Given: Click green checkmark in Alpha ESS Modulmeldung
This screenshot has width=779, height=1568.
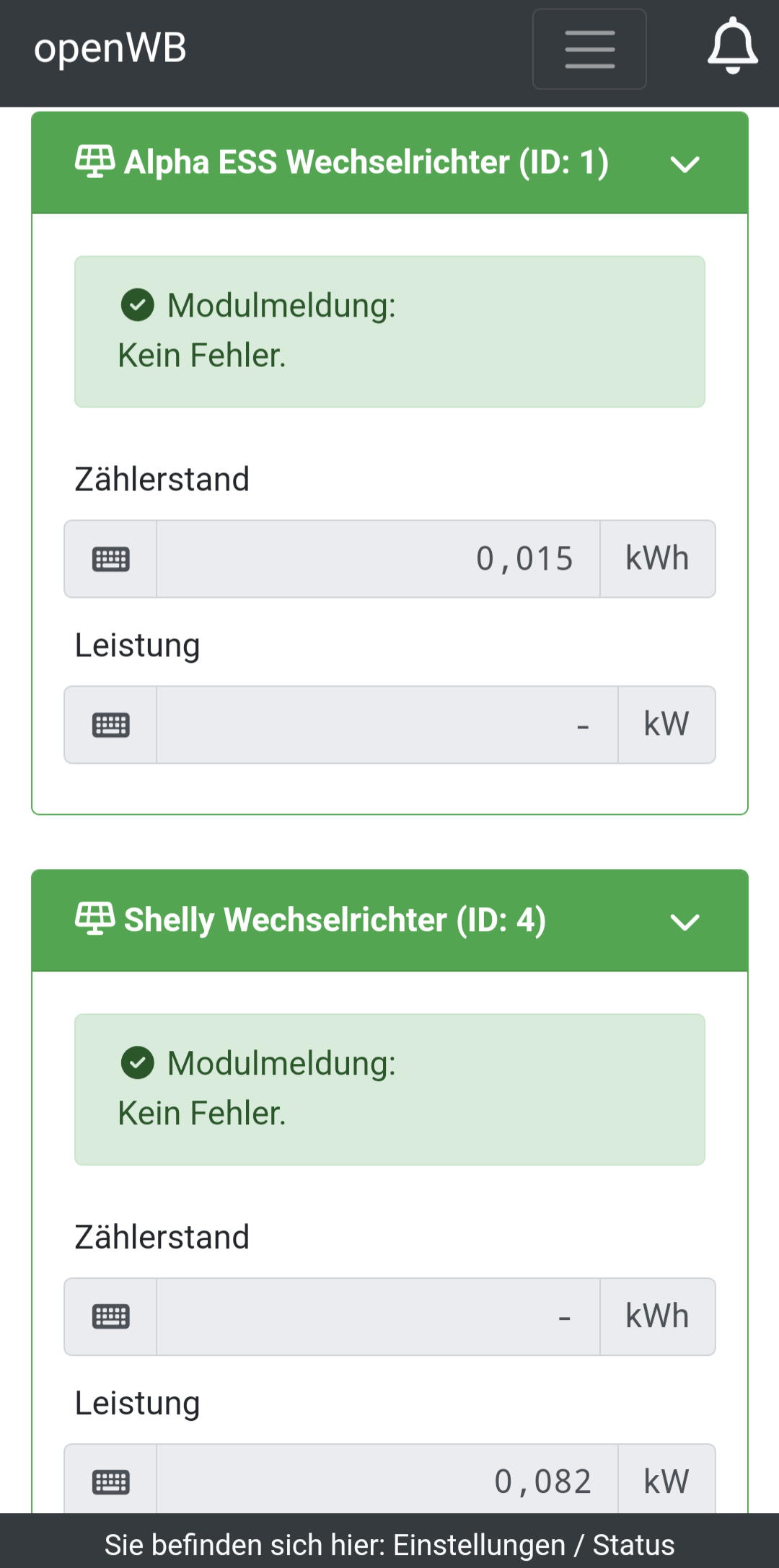Looking at the screenshot, I should 138,305.
